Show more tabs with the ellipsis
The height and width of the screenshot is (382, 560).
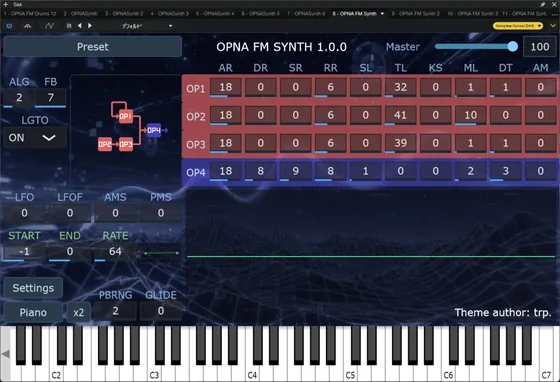coord(553,14)
